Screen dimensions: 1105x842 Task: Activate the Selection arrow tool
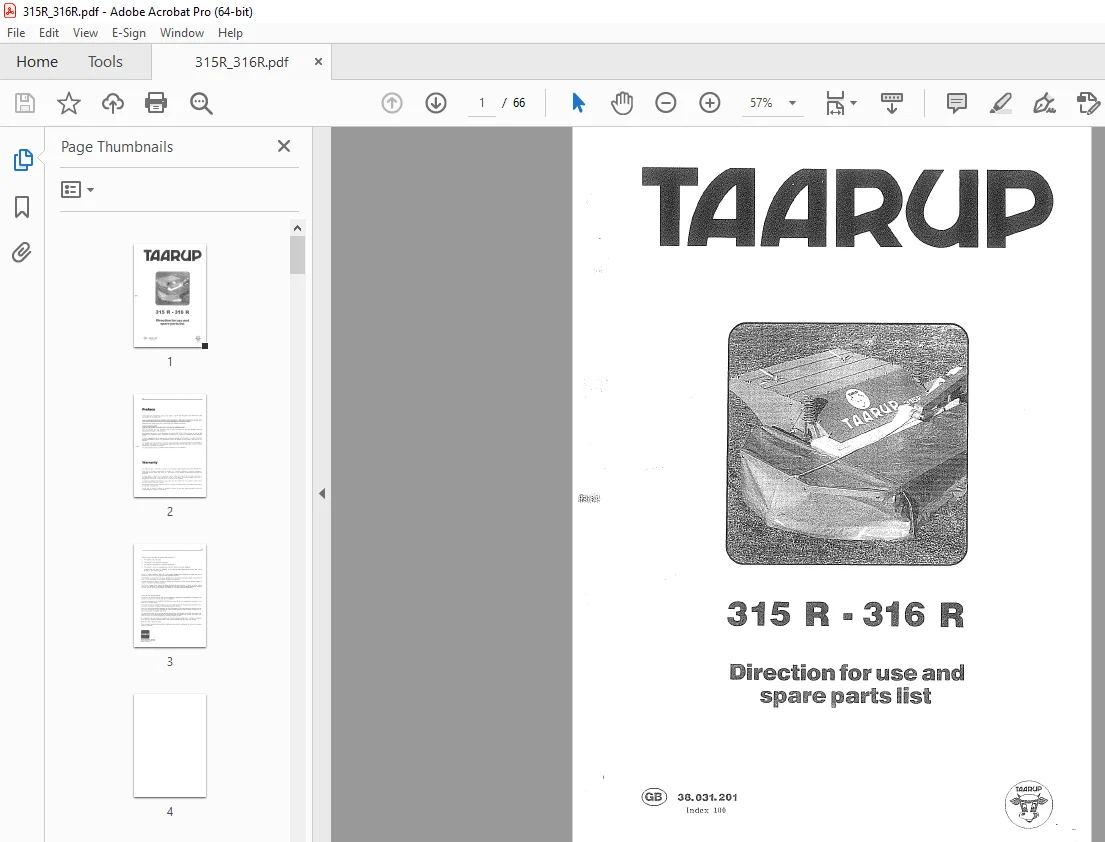tap(579, 103)
